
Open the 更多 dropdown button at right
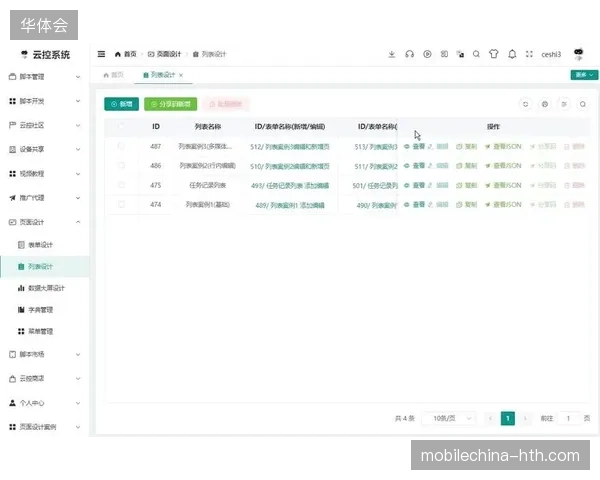(x=584, y=75)
